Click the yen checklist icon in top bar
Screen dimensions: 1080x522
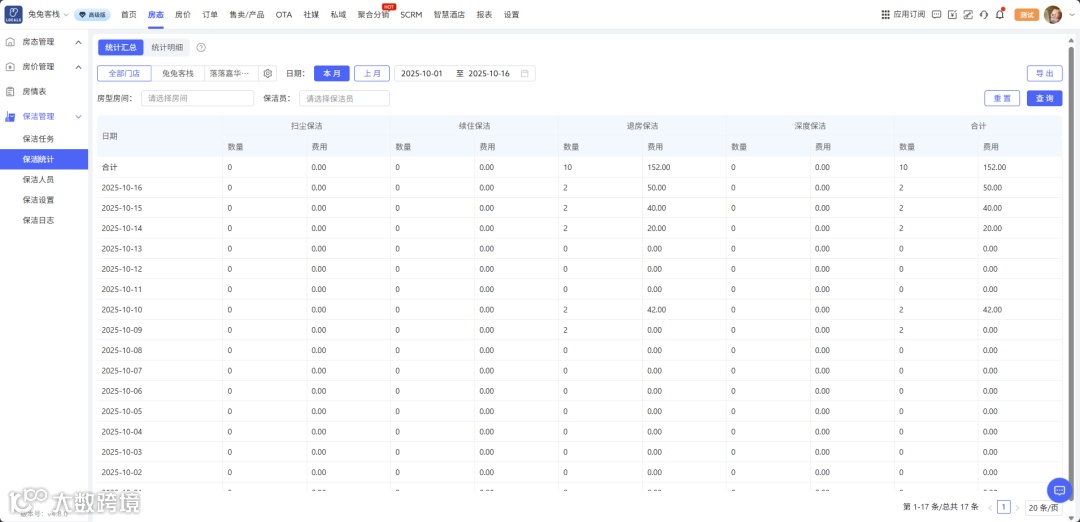(953, 14)
